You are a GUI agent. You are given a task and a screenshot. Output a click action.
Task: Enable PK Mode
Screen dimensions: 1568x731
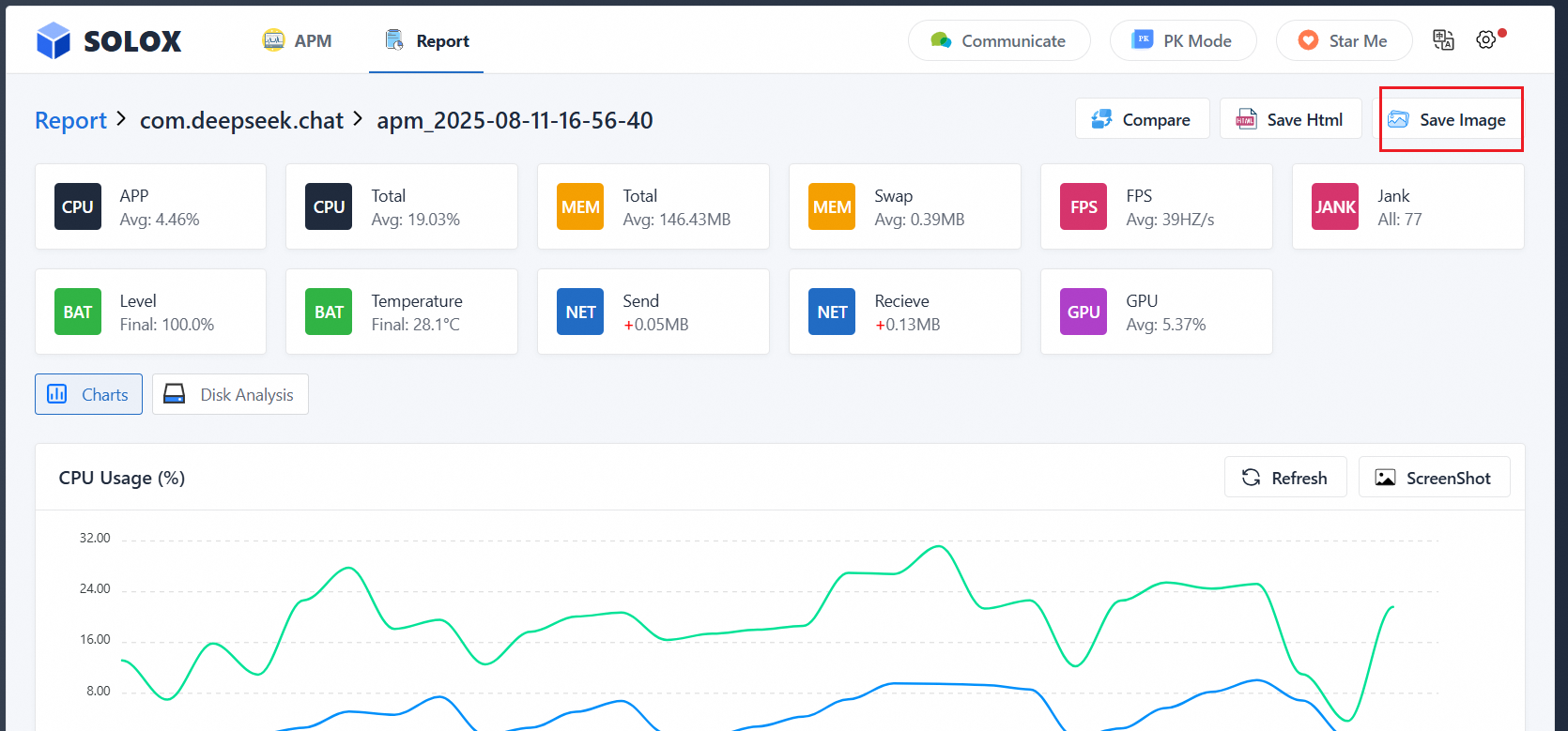(x=1183, y=40)
